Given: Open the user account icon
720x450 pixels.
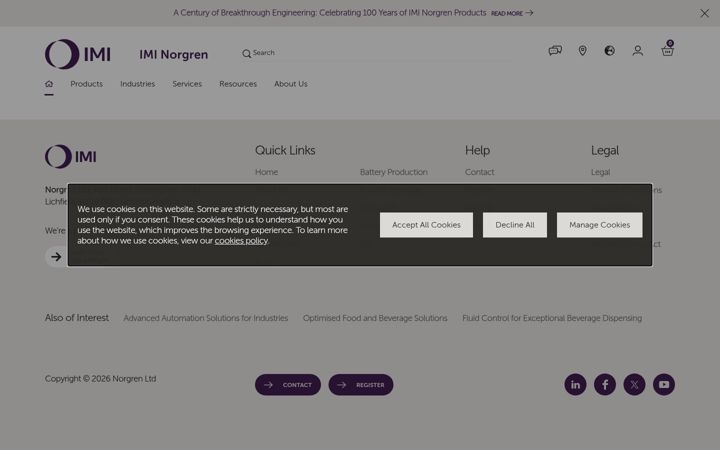Looking at the screenshot, I should click(x=637, y=51).
